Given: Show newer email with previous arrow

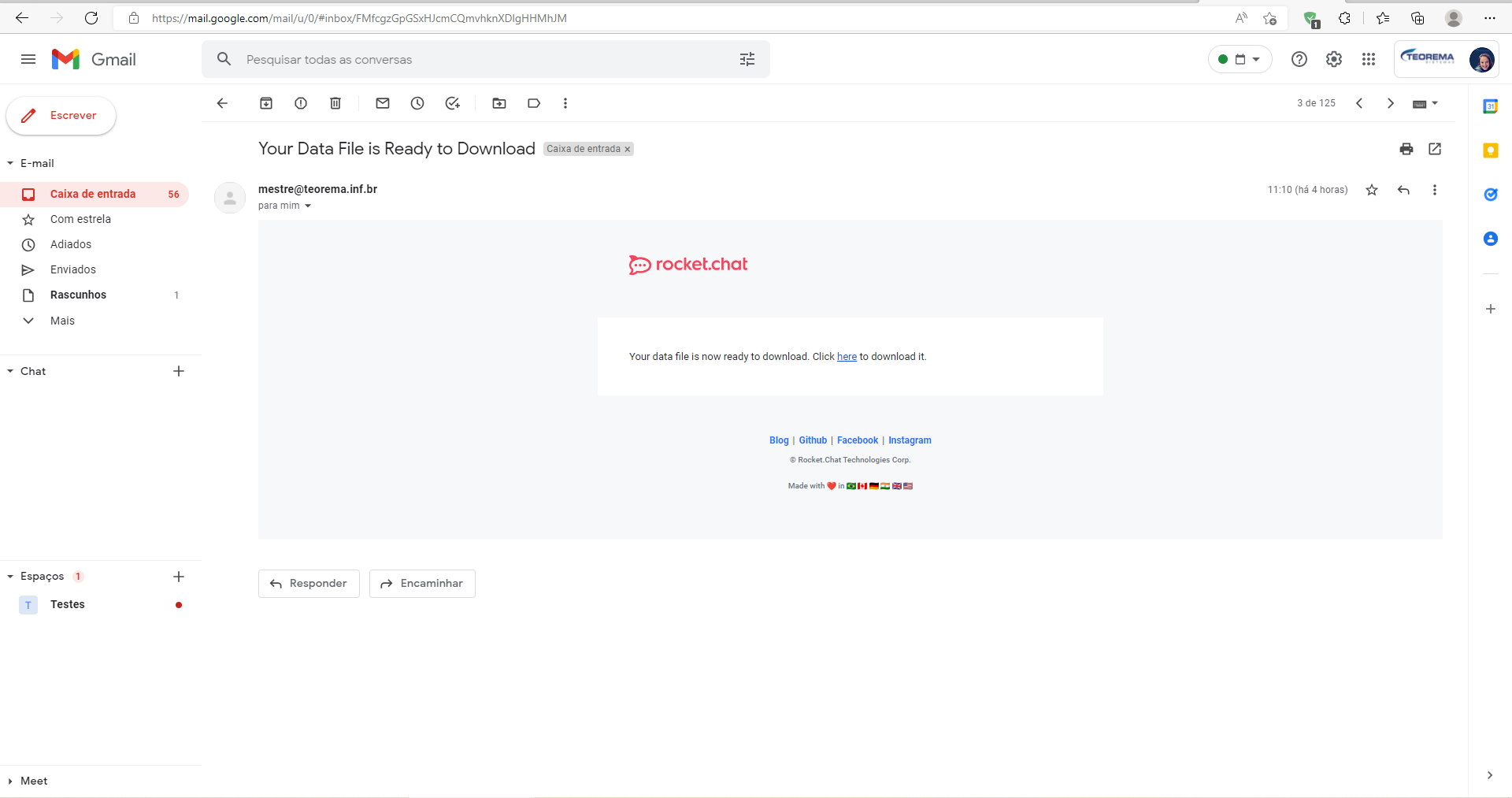Looking at the screenshot, I should pos(1359,103).
